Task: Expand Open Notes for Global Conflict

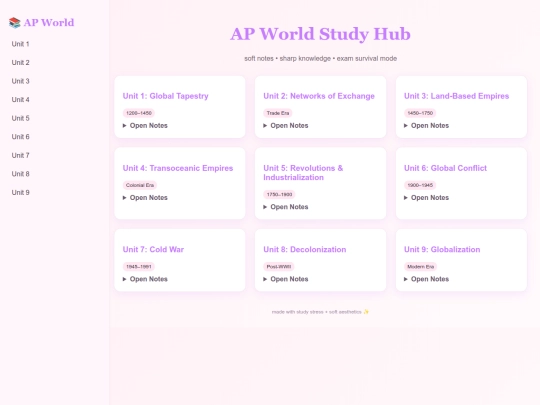Action: tap(426, 198)
